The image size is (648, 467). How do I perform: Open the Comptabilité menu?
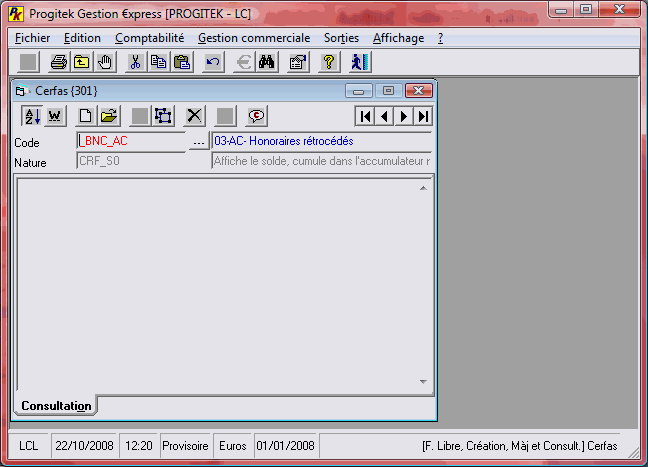149,38
